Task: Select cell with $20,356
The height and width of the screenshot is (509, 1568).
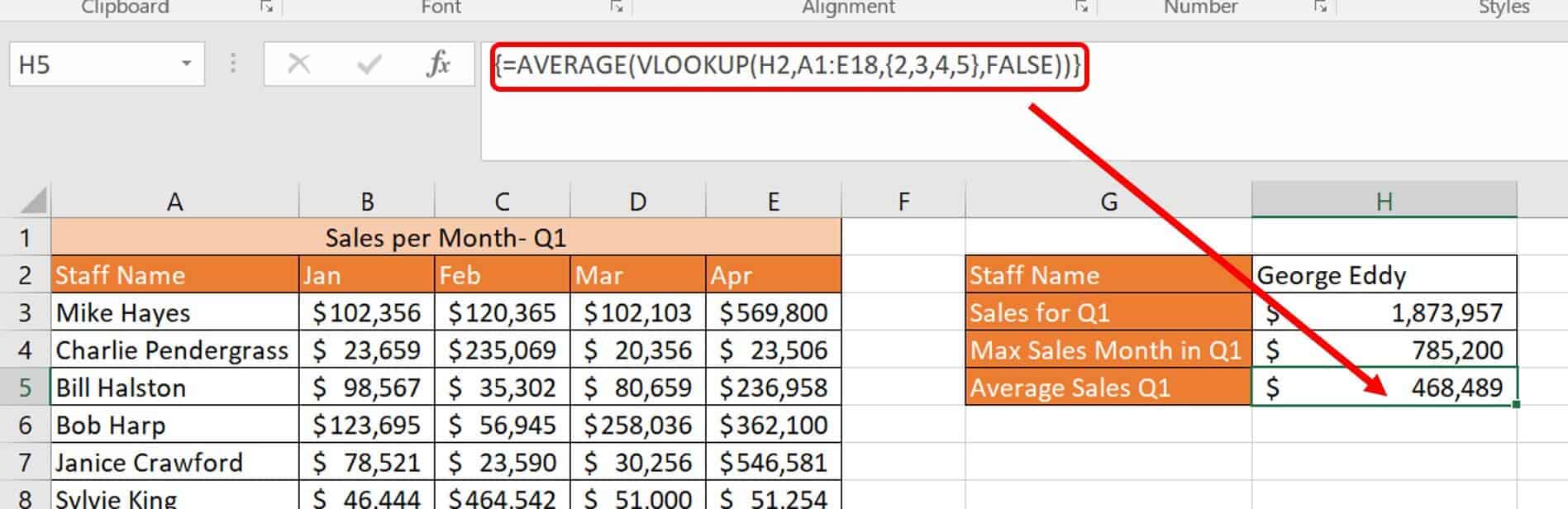Action: [x=637, y=350]
